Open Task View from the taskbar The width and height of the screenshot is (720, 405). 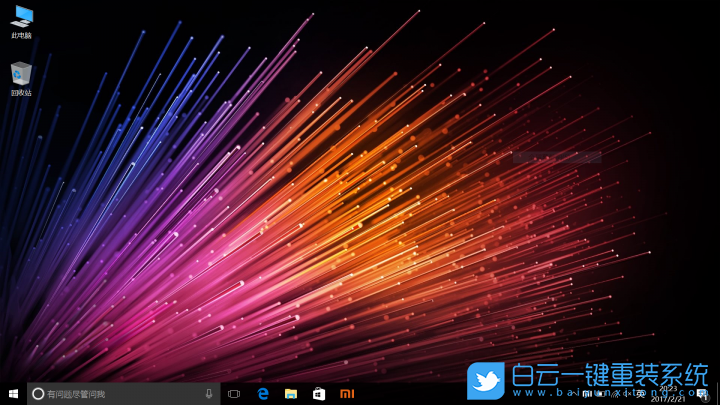click(x=234, y=394)
